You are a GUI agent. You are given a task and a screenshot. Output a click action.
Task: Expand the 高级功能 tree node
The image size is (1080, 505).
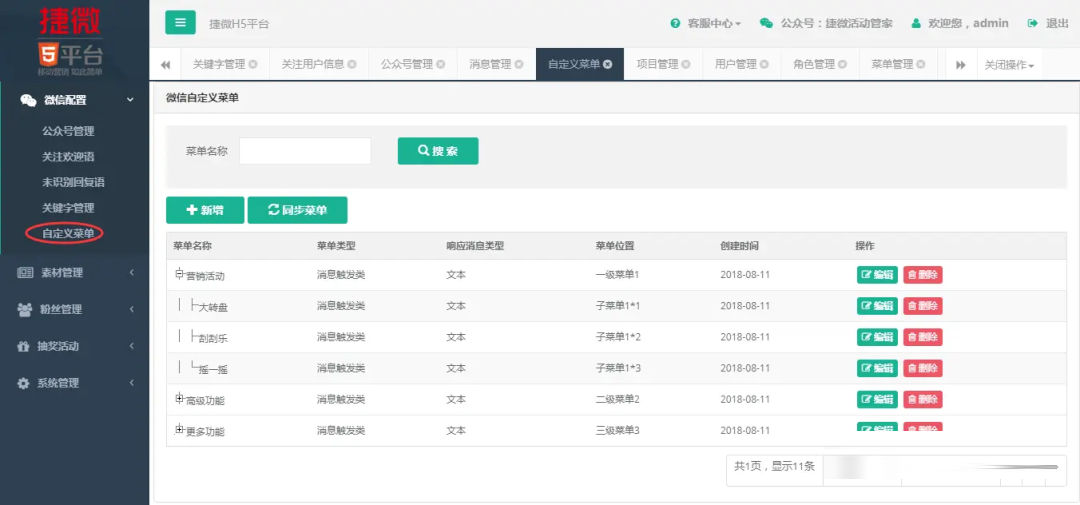(x=180, y=399)
